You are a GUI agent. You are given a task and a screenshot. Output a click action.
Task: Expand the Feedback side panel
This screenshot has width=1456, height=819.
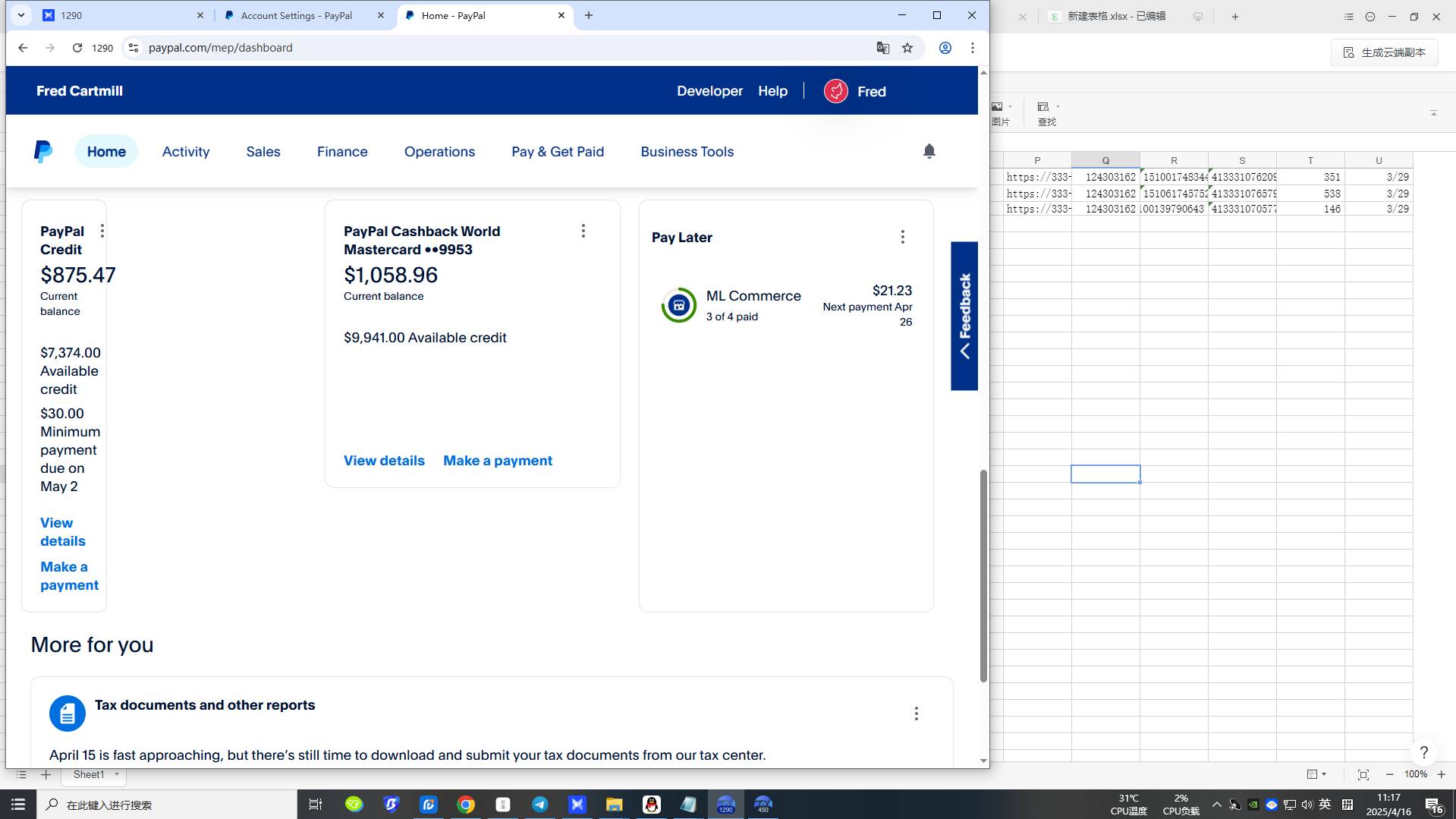click(964, 316)
